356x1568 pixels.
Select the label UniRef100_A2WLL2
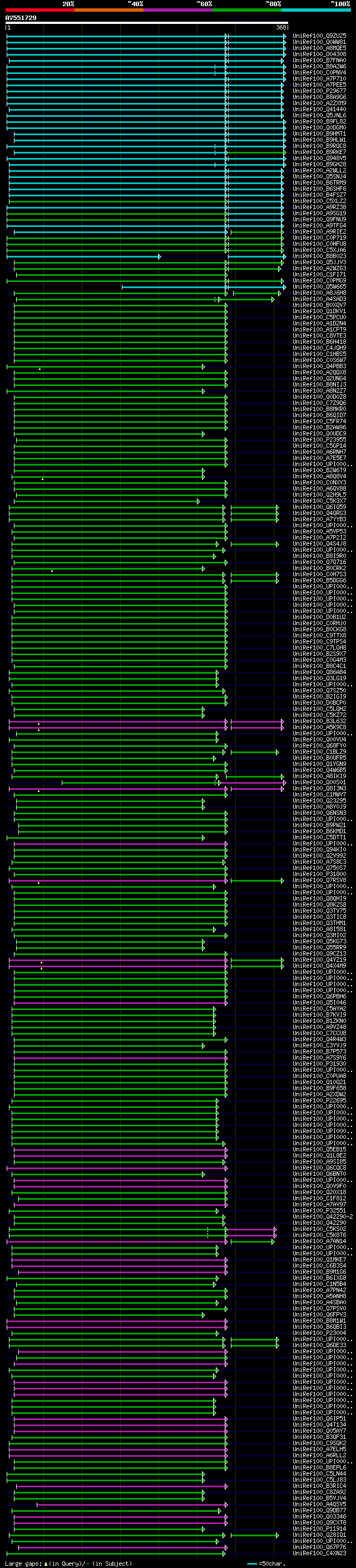point(319,170)
